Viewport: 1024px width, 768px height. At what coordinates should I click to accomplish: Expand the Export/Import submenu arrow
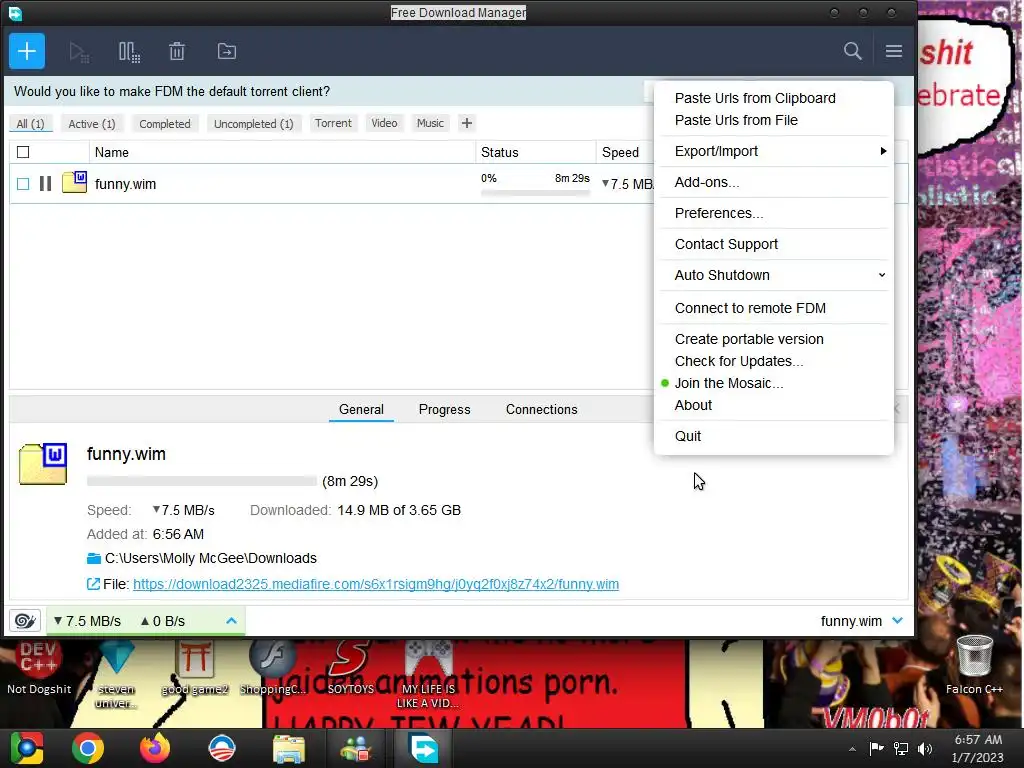click(x=883, y=151)
